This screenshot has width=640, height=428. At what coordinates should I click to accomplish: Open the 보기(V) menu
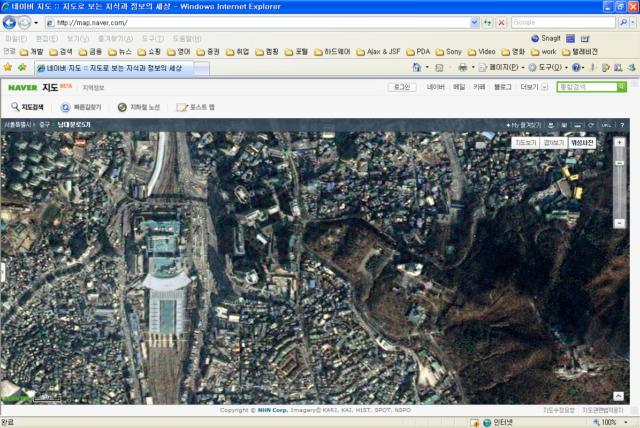78,39
